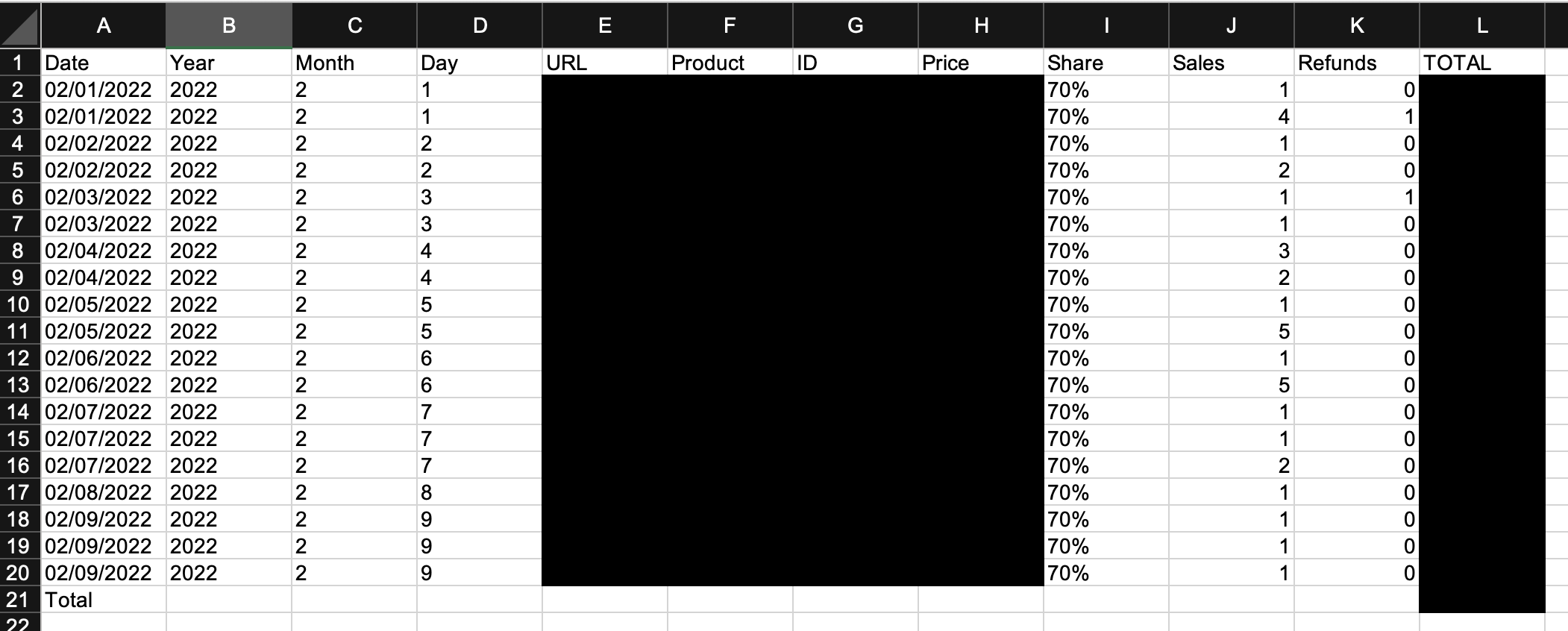Screen dimensions: 1568x631
Task: Select column E header
Action: tap(605, 25)
